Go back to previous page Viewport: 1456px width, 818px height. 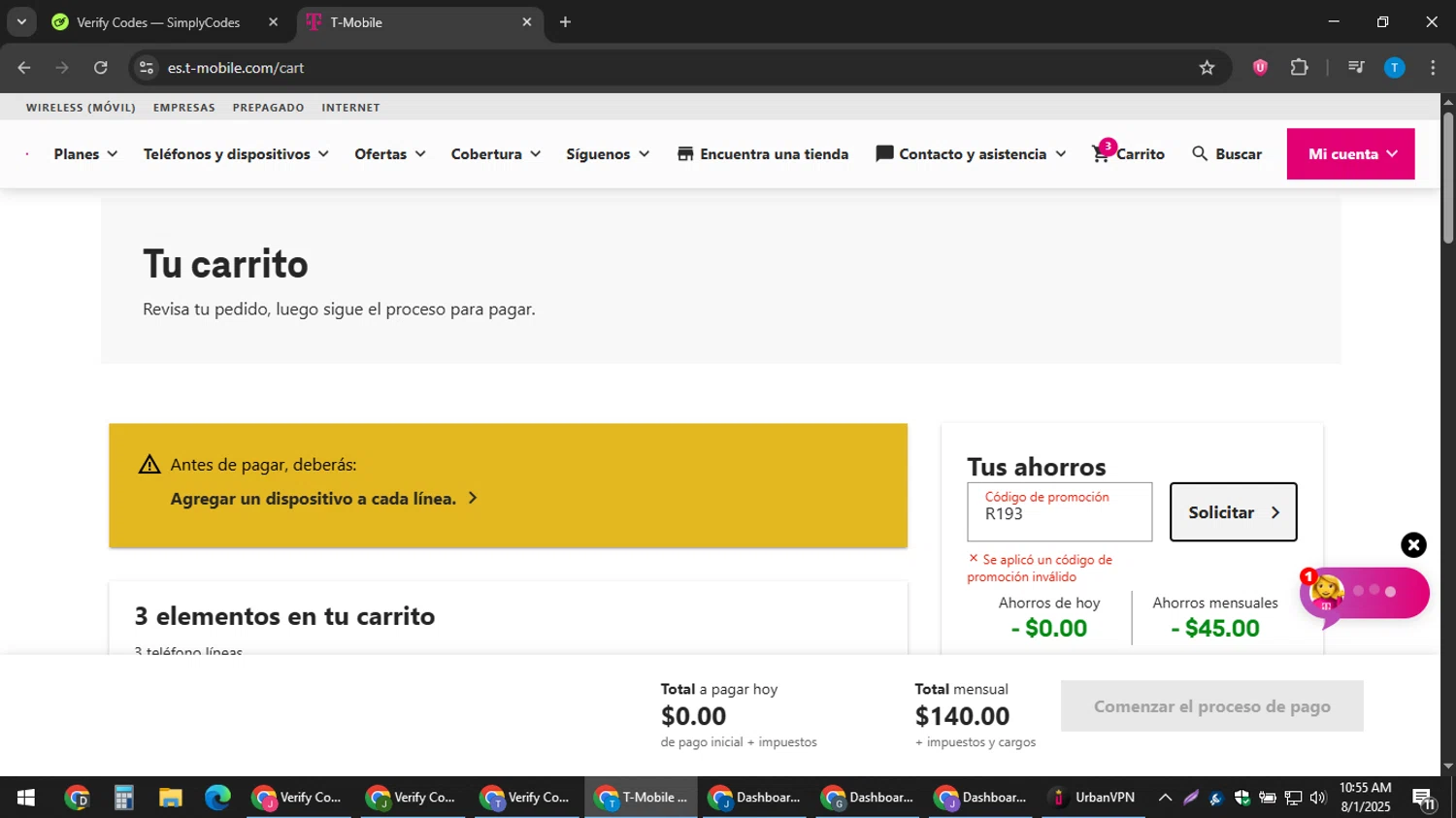tap(24, 68)
